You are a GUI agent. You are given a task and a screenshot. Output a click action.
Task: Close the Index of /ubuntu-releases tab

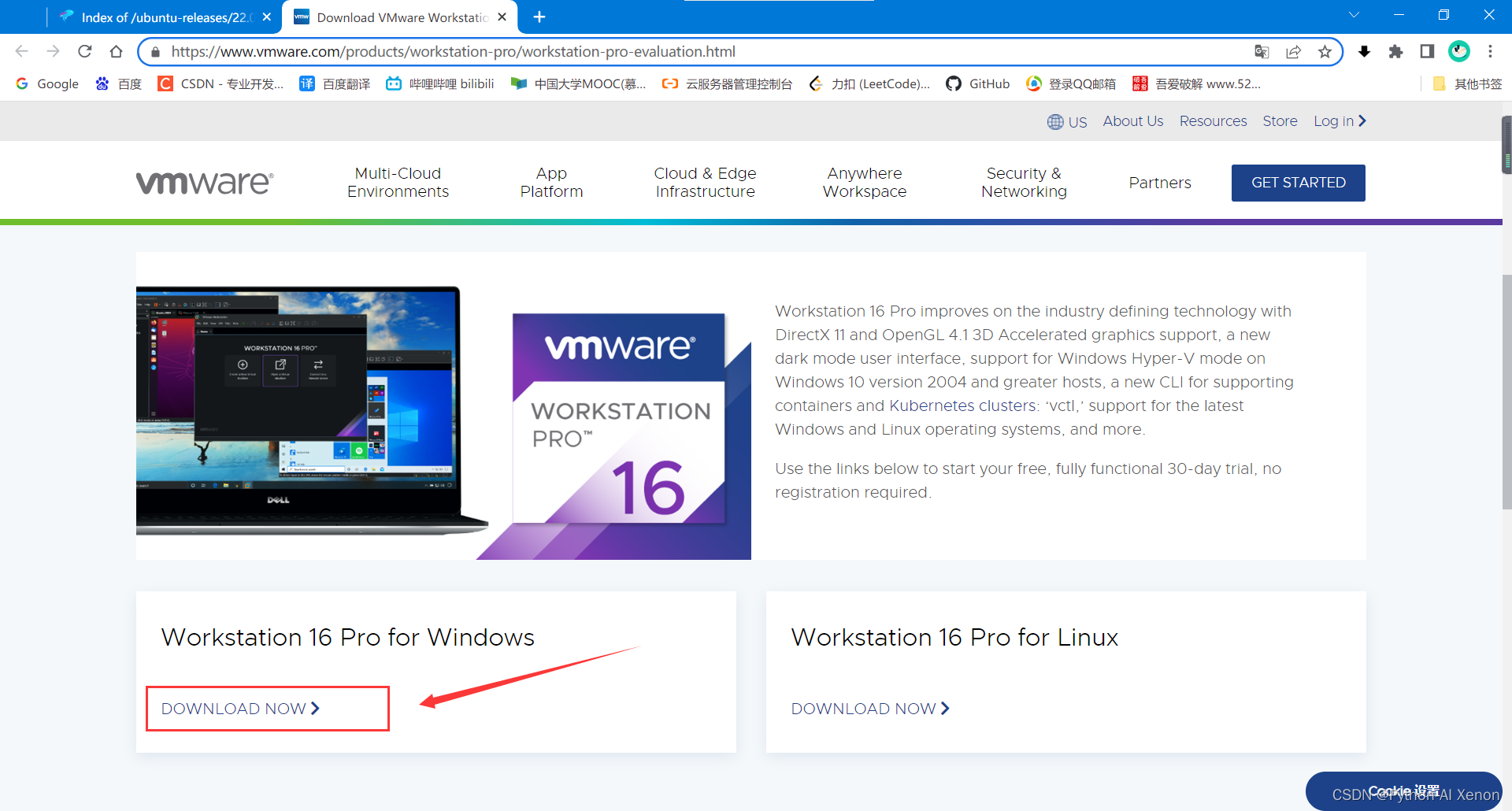(x=267, y=17)
